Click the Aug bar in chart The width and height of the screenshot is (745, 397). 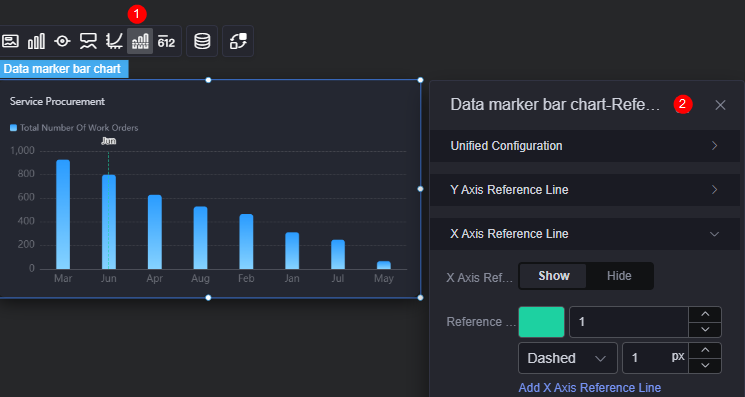[x=201, y=238]
